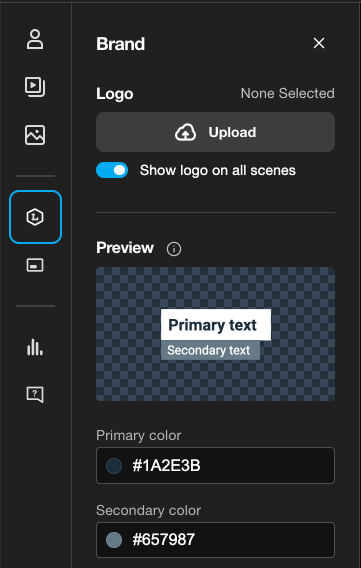Click the None Selected logo status text
The width and height of the screenshot is (361, 568).
[x=287, y=93]
